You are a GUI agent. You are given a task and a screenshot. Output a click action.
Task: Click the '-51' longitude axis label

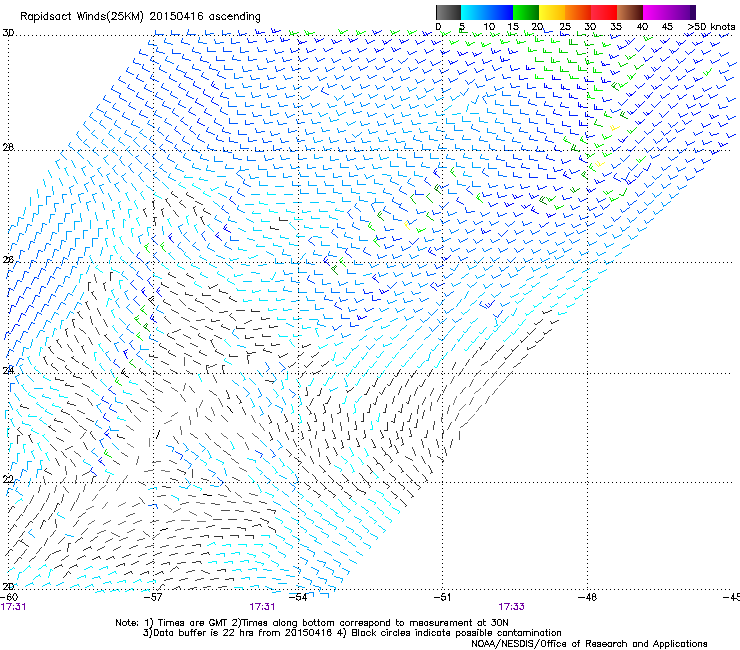[x=442, y=597]
